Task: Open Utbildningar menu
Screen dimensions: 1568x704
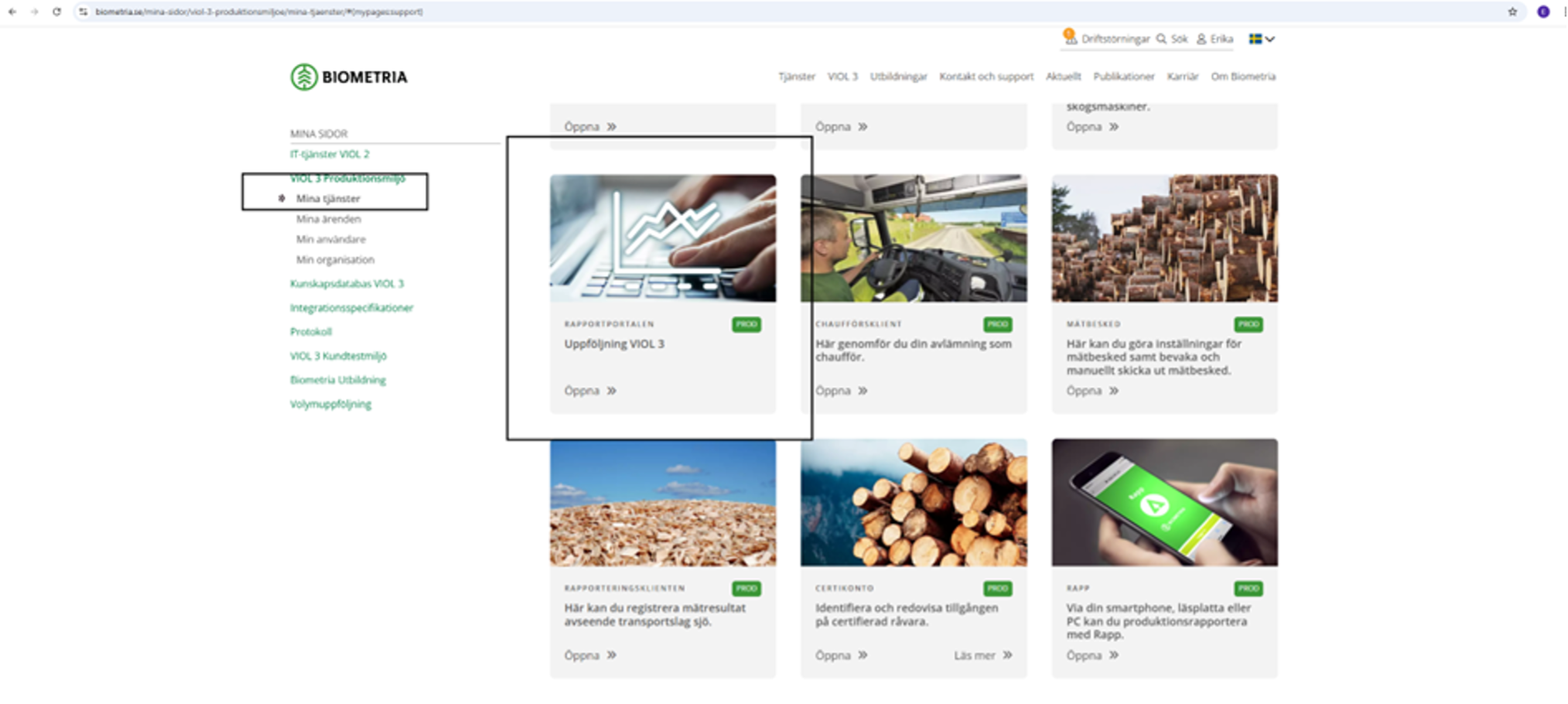Action: (x=898, y=77)
